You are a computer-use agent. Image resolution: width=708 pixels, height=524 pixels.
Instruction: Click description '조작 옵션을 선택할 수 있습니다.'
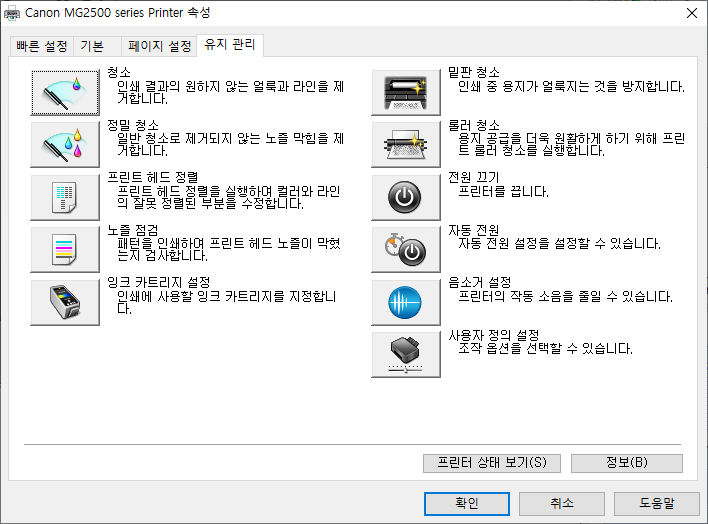pos(545,348)
